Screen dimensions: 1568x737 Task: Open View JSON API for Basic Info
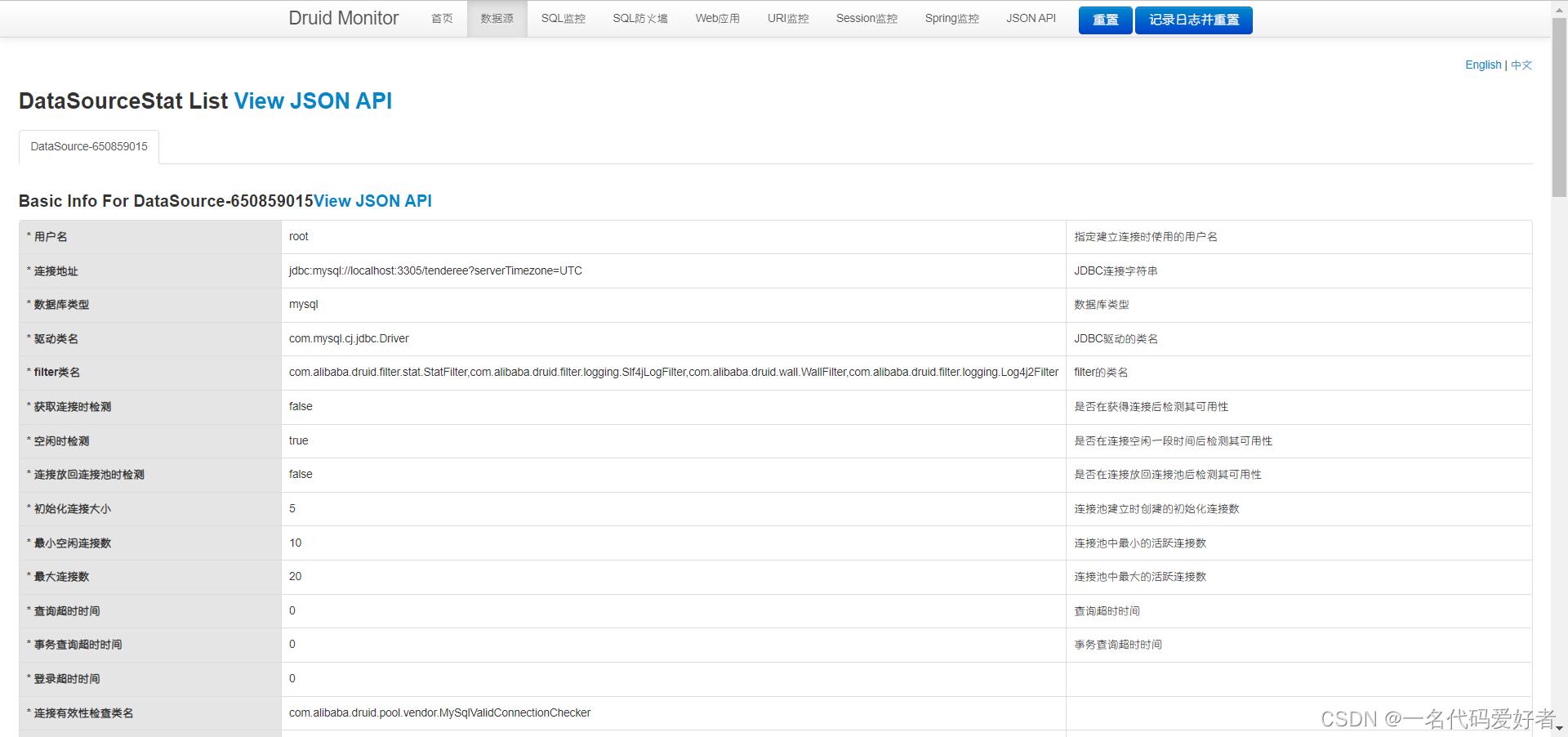(372, 201)
